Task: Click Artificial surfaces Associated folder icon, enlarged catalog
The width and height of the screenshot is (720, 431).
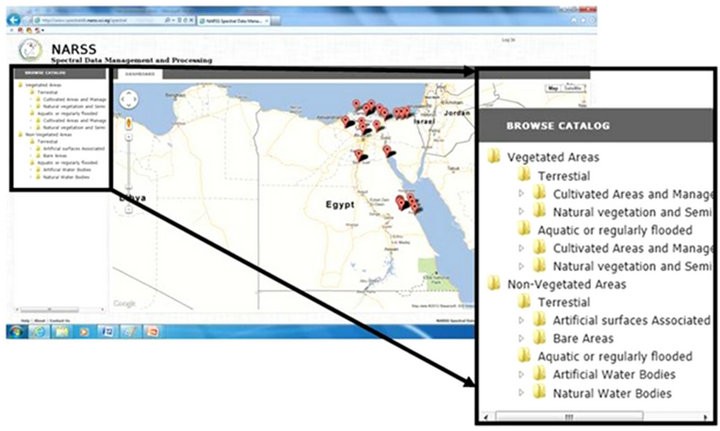Action: click(540, 319)
